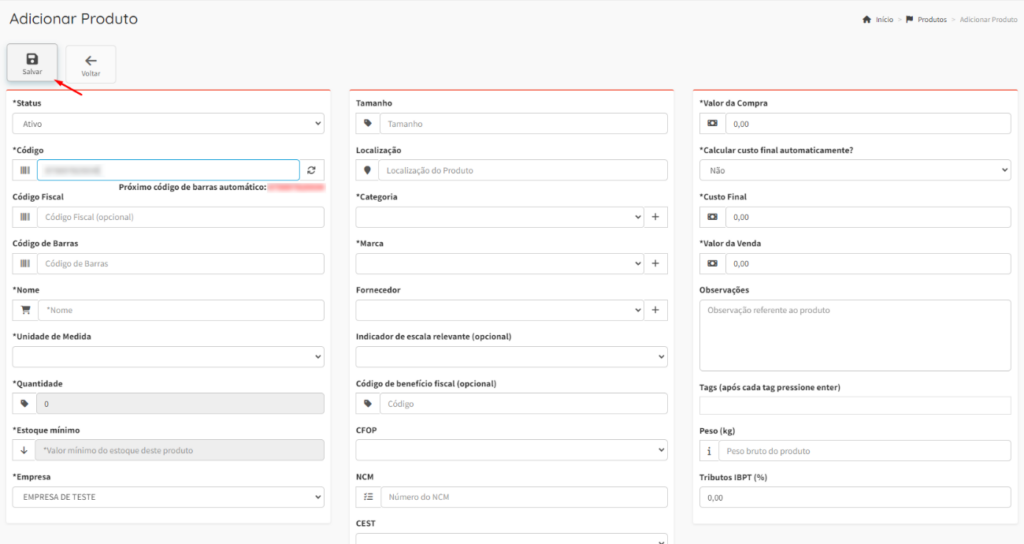Regenerate the product code with refresh icon
This screenshot has height=544, width=1024.
(x=311, y=170)
